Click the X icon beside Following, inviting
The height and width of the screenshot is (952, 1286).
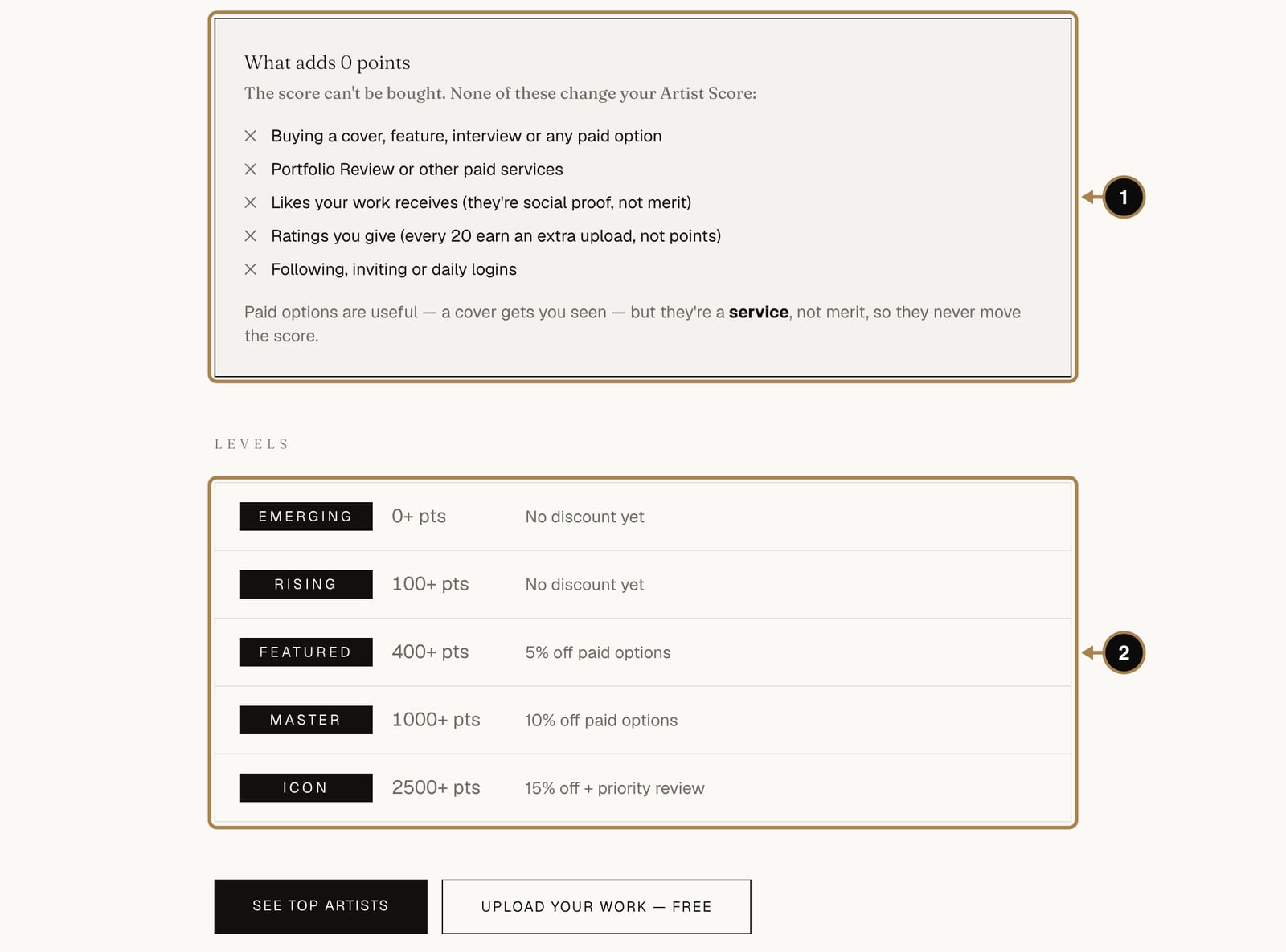tap(251, 269)
